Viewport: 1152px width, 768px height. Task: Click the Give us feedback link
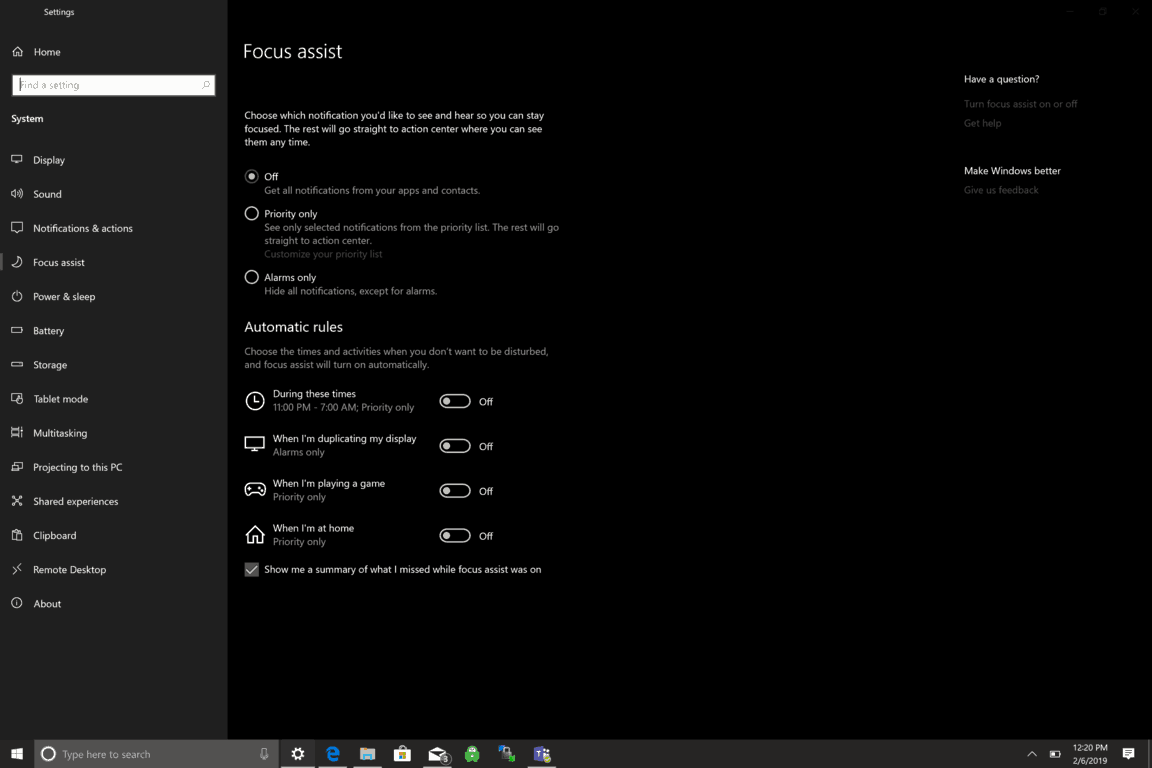[1001, 190]
